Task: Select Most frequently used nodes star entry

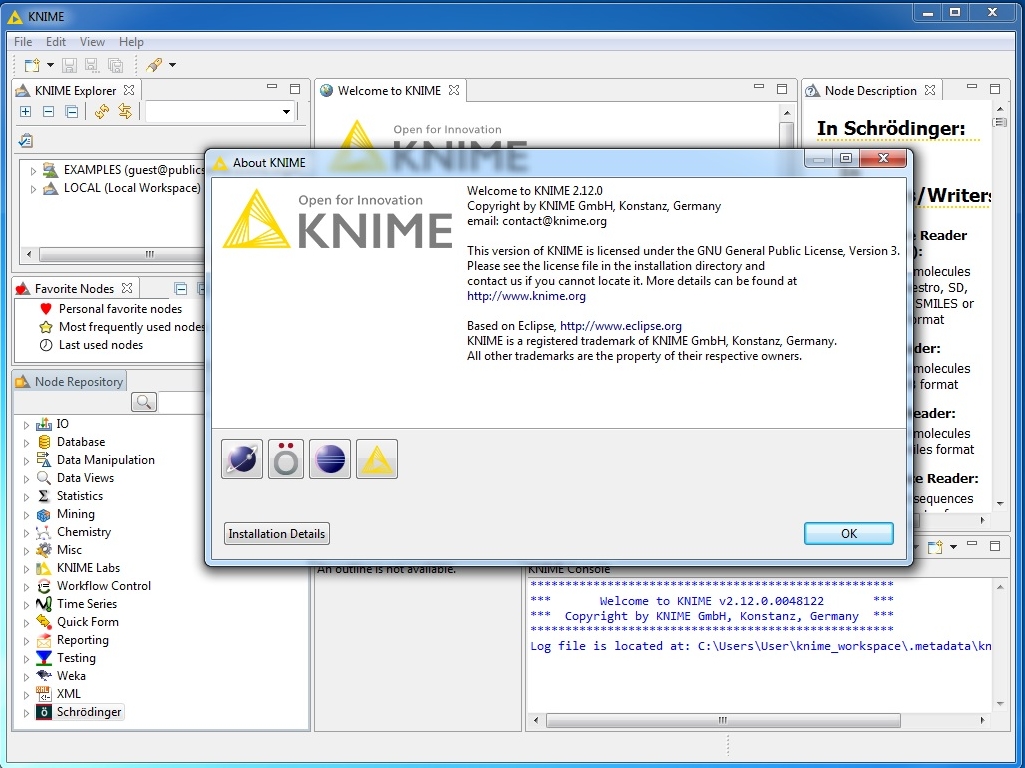Action: tap(122, 327)
